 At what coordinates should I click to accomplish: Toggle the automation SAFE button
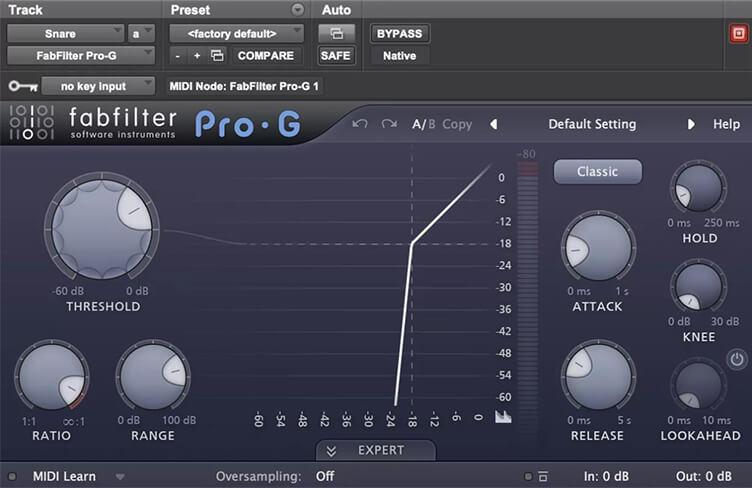tap(336, 56)
